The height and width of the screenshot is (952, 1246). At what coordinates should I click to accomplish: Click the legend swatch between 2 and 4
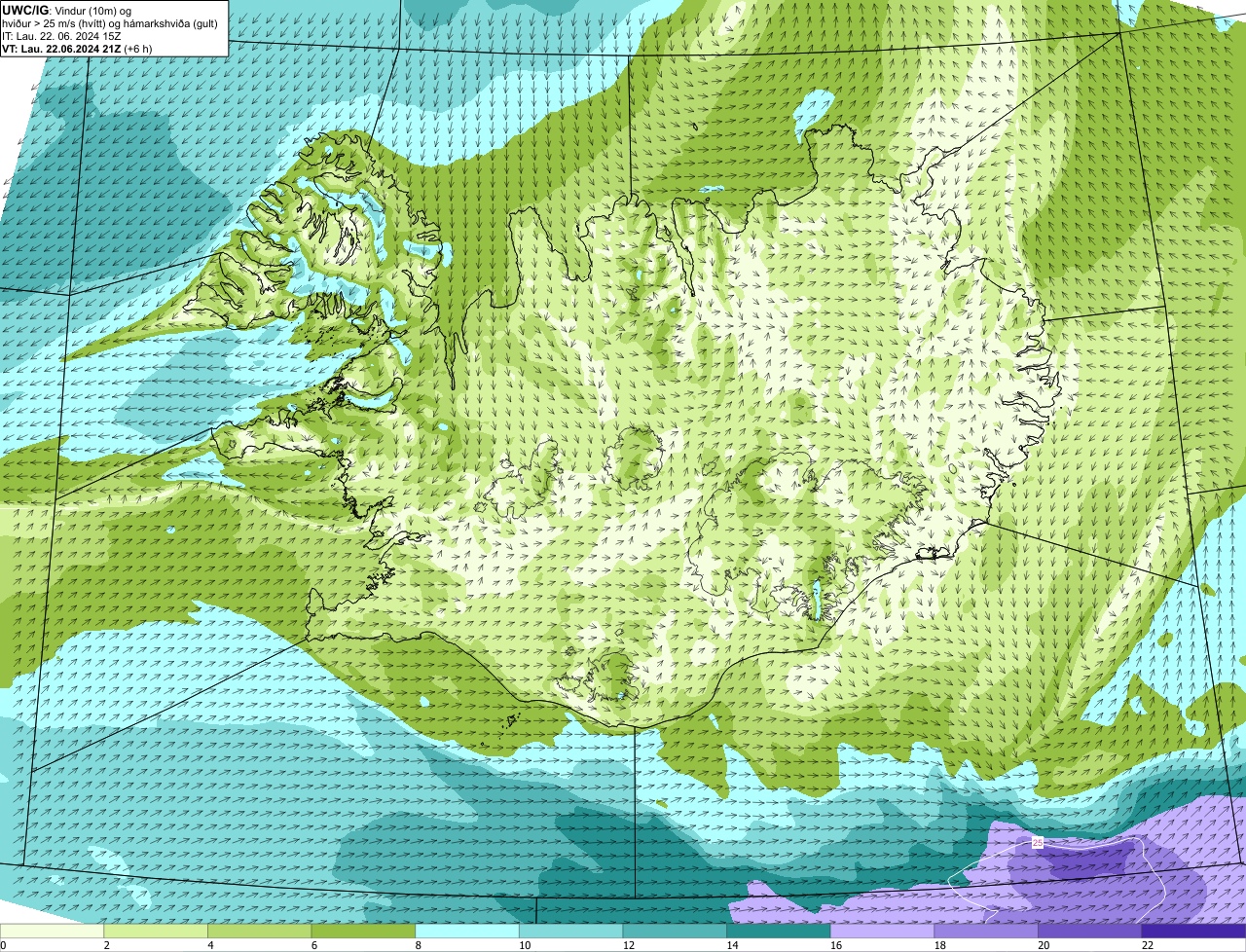pos(156,931)
